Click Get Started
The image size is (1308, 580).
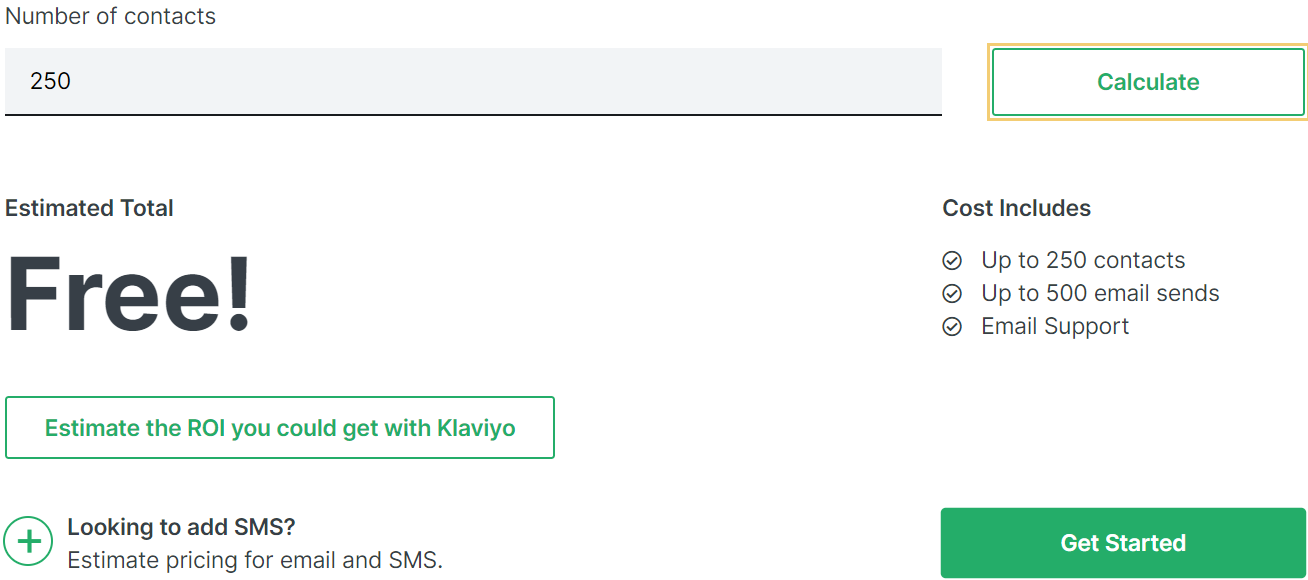pos(1123,542)
